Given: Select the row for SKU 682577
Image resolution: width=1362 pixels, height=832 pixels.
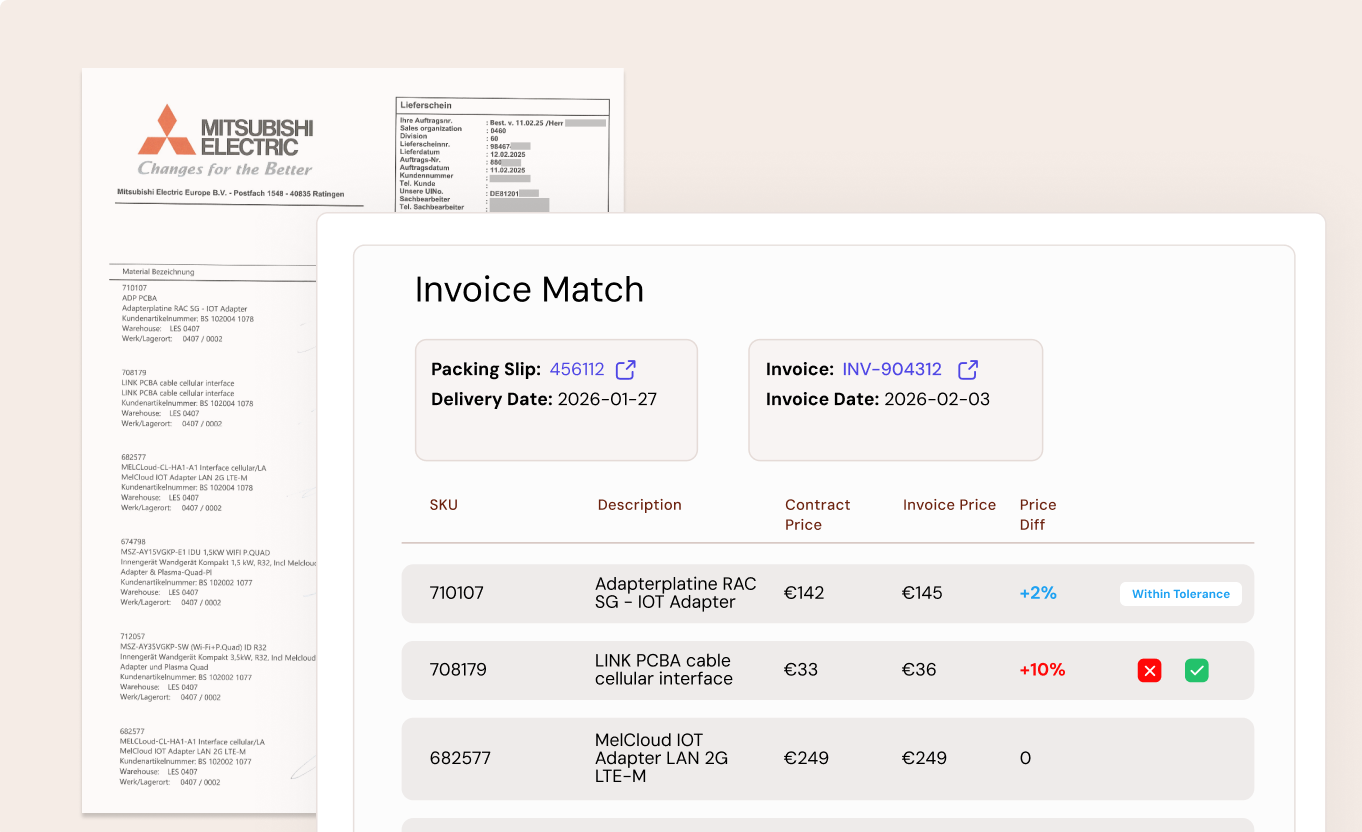Looking at the screenshot, I should point(700,758).
